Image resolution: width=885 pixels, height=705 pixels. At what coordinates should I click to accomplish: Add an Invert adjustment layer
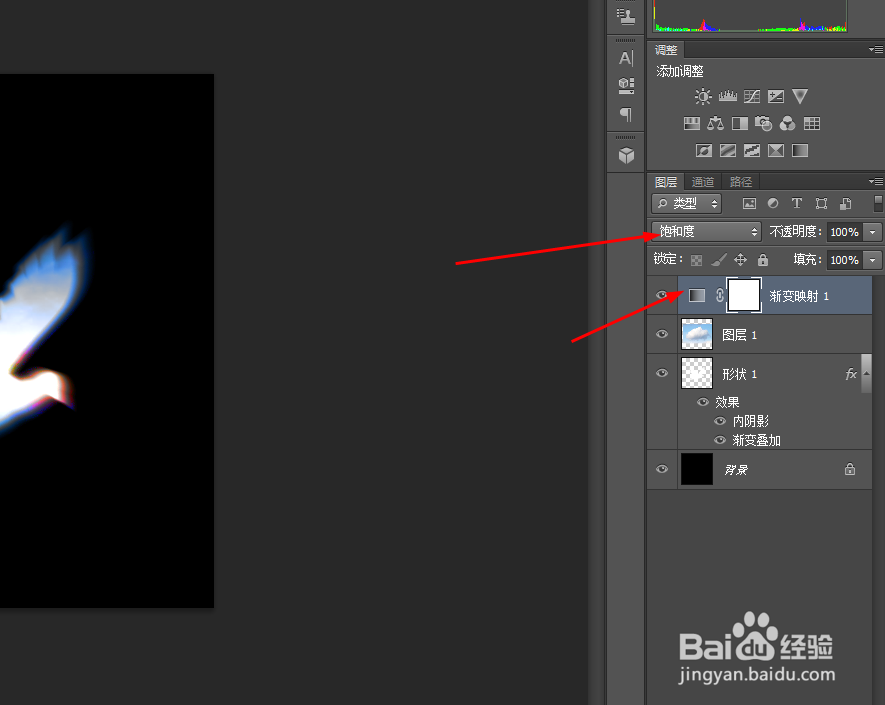[704, 151]
